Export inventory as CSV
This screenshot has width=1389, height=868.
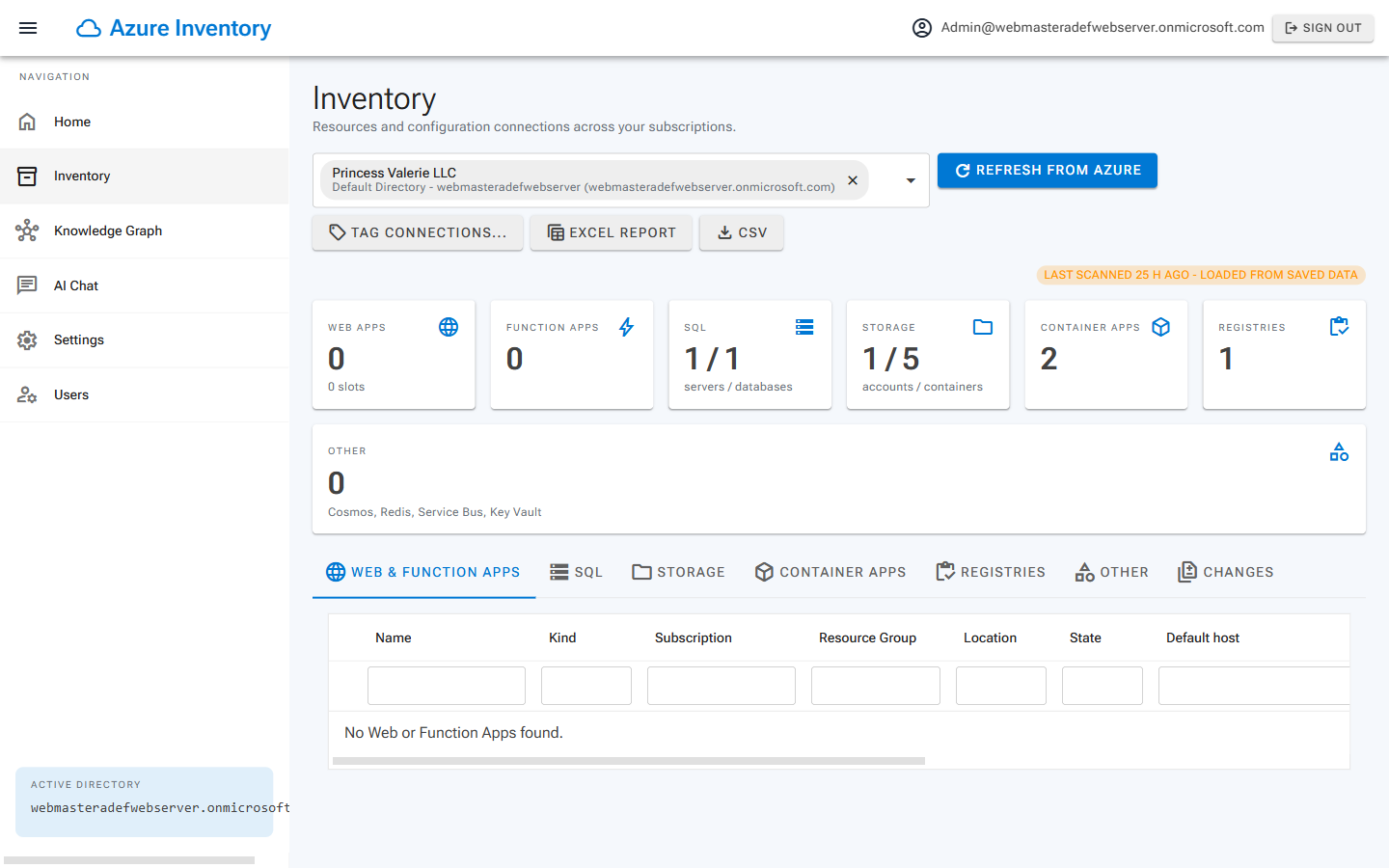click(x=742, y=232)
